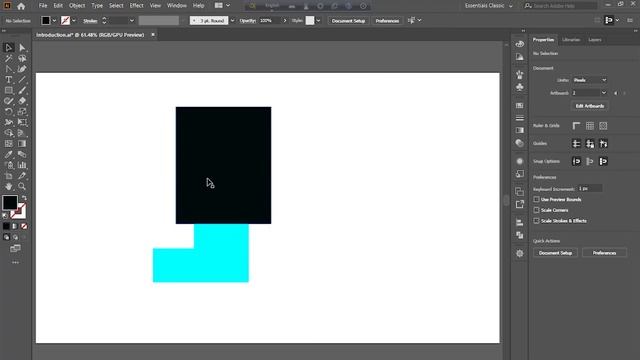The width and height of the screenshot is (640, 360).
Task: Change screen mode at toolbar bottom
Action: click(16, 248)
